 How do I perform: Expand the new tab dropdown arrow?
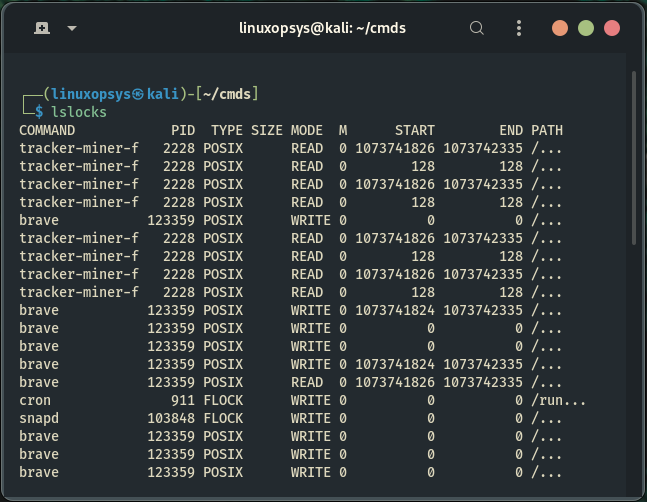(x=72, y=28)
